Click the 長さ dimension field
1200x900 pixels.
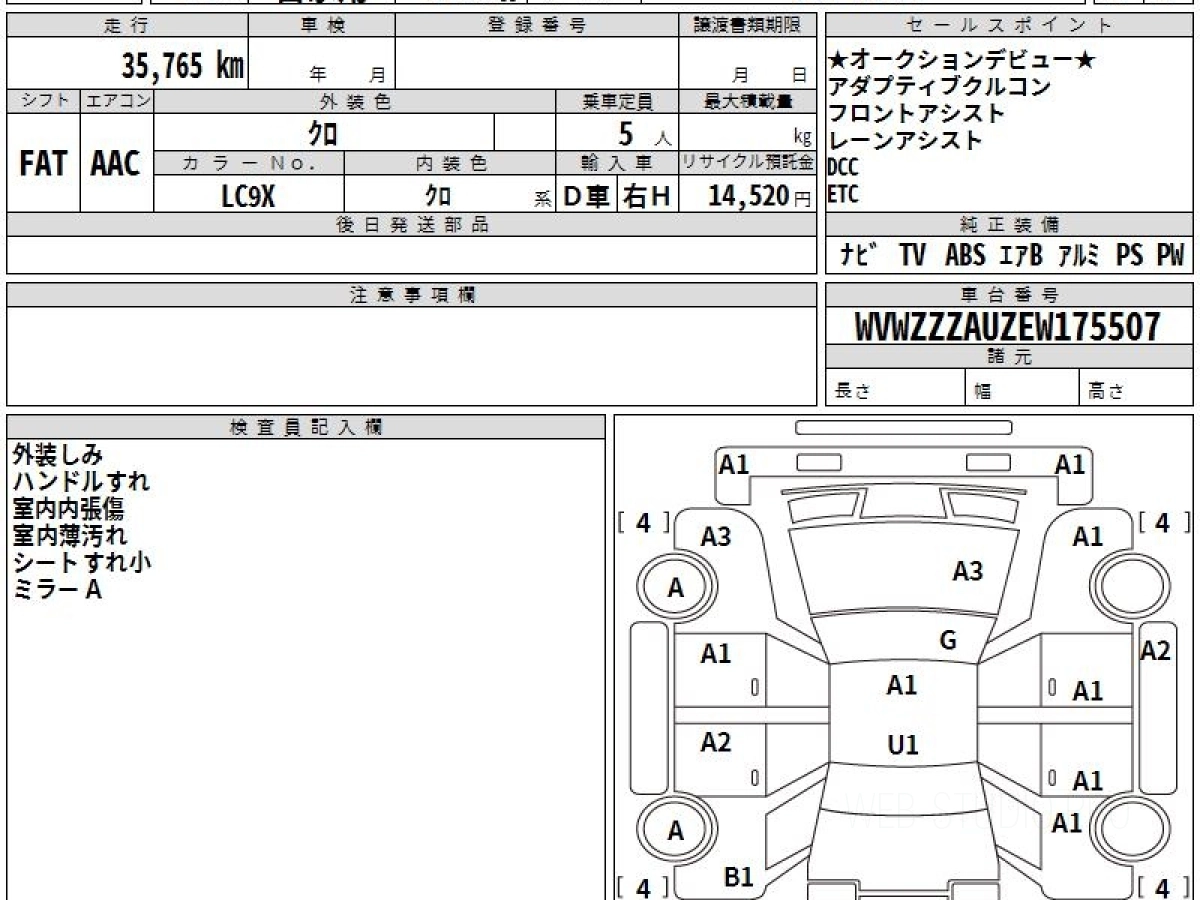pyautogui.click(x=895, y=388)
